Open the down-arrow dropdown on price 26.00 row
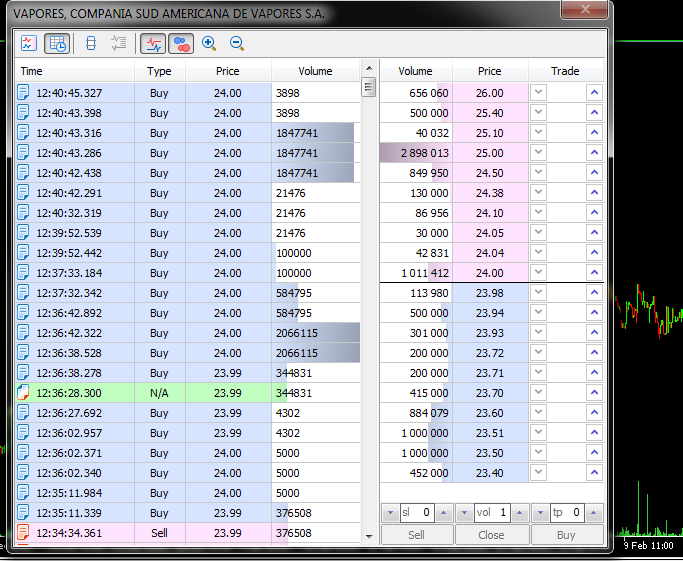 539,93
